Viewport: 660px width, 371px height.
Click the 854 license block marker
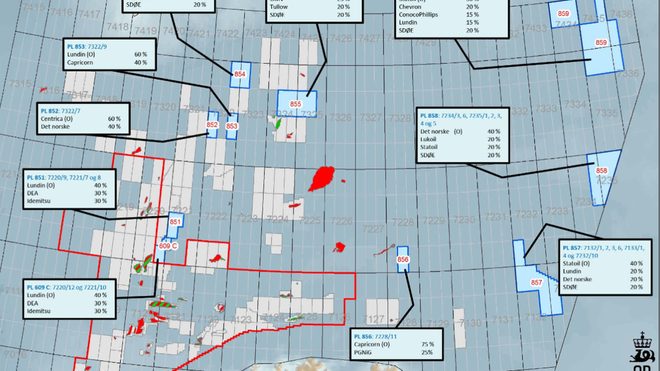pyautogui.click(x=240, y=75)
